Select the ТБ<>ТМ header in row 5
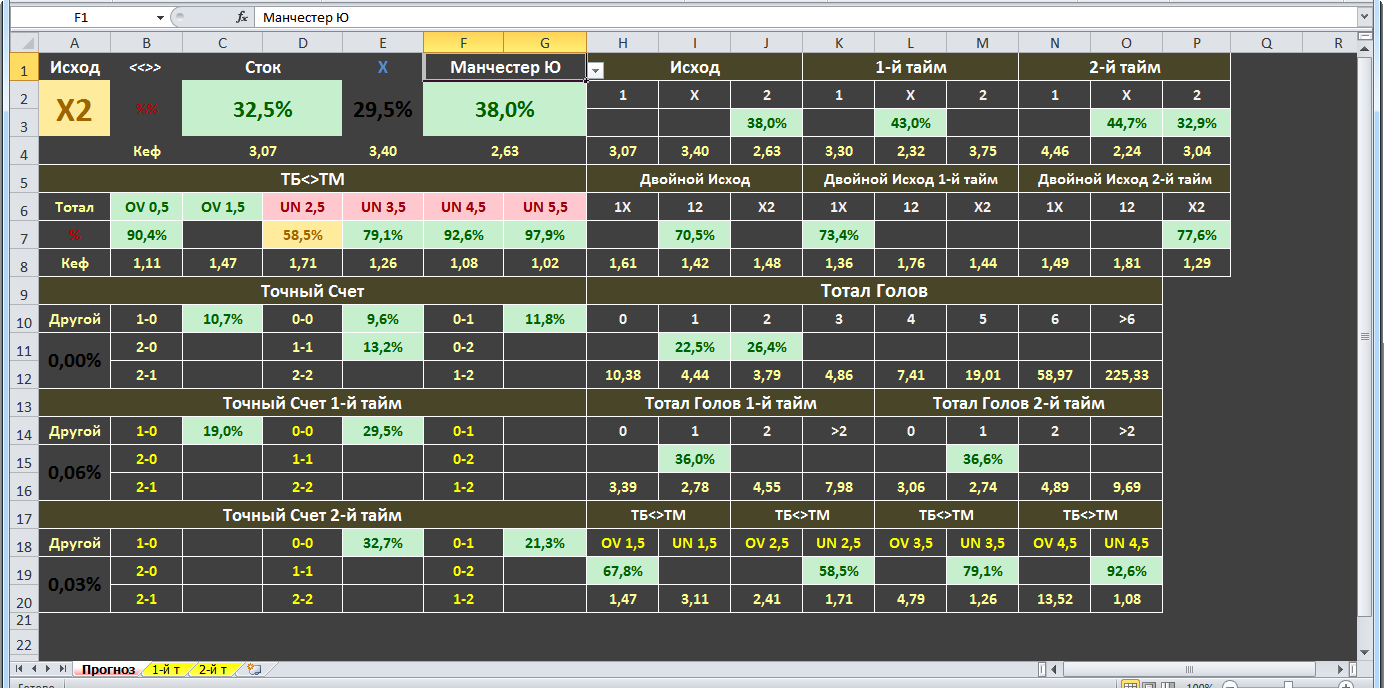 tap(312, 179)
